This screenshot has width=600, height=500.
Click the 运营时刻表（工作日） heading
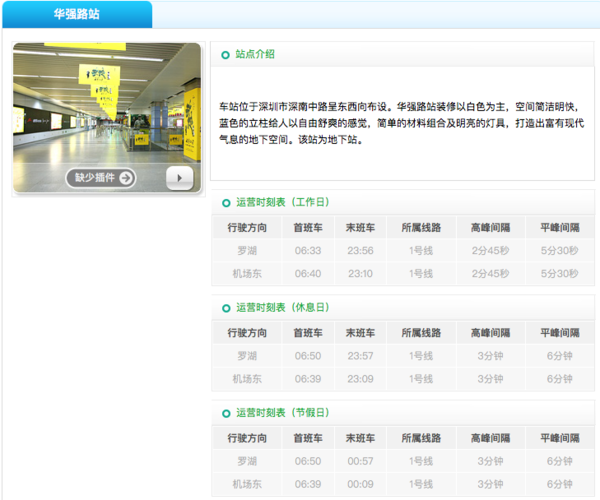[282, 202]
